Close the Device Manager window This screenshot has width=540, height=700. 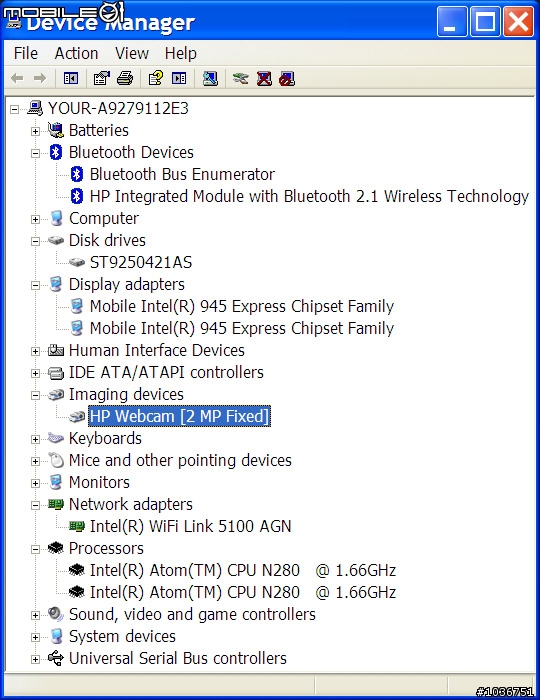click(x=519, y=21)
